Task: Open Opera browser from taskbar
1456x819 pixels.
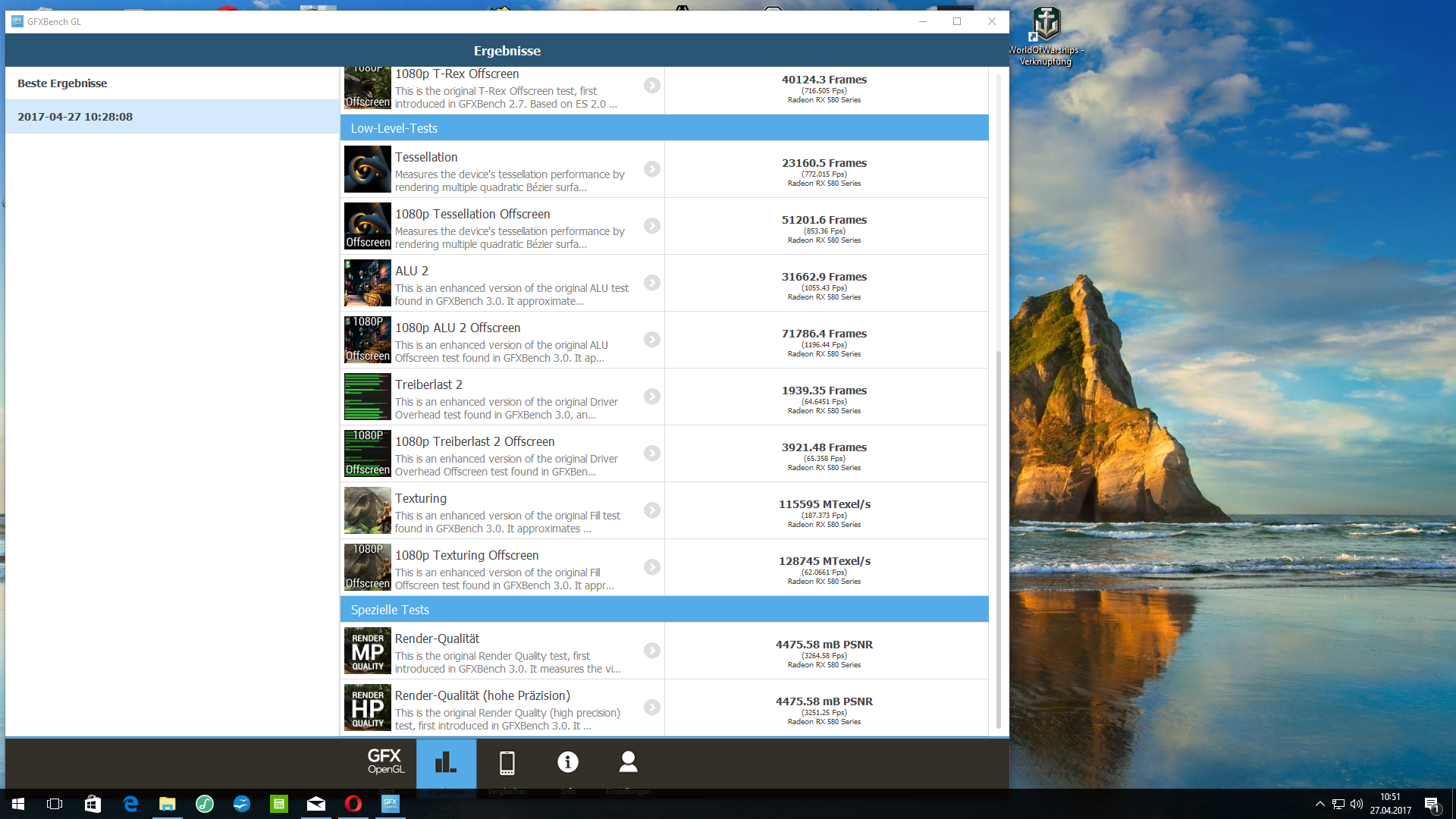Action: coord(353,804)
